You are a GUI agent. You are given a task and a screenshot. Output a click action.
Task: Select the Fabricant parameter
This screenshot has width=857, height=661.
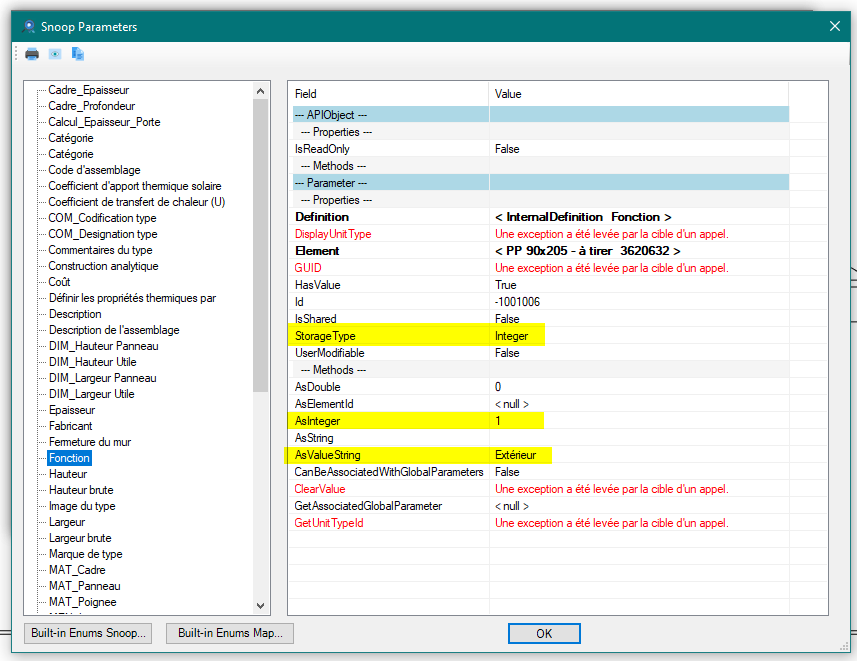click(x=70, y=425)
